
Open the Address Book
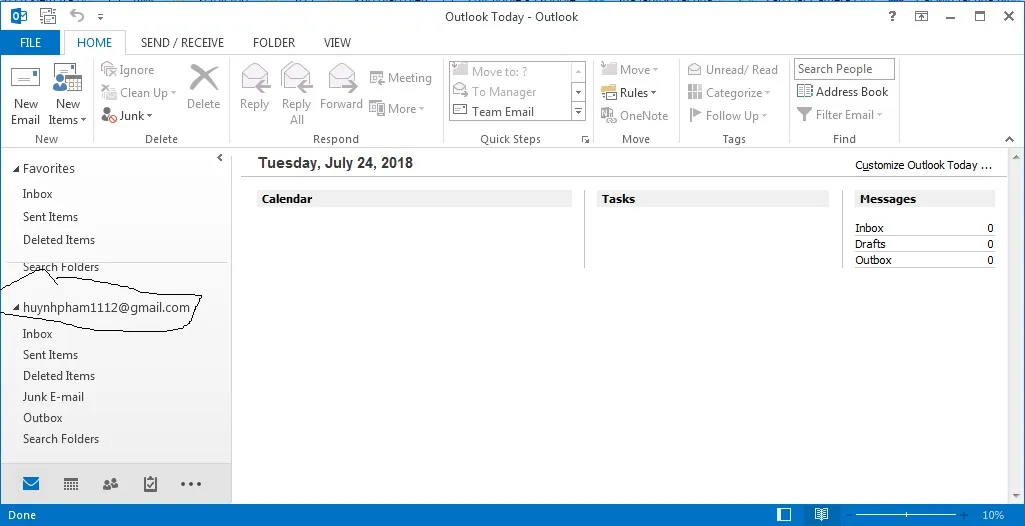[x=842, y=92]
